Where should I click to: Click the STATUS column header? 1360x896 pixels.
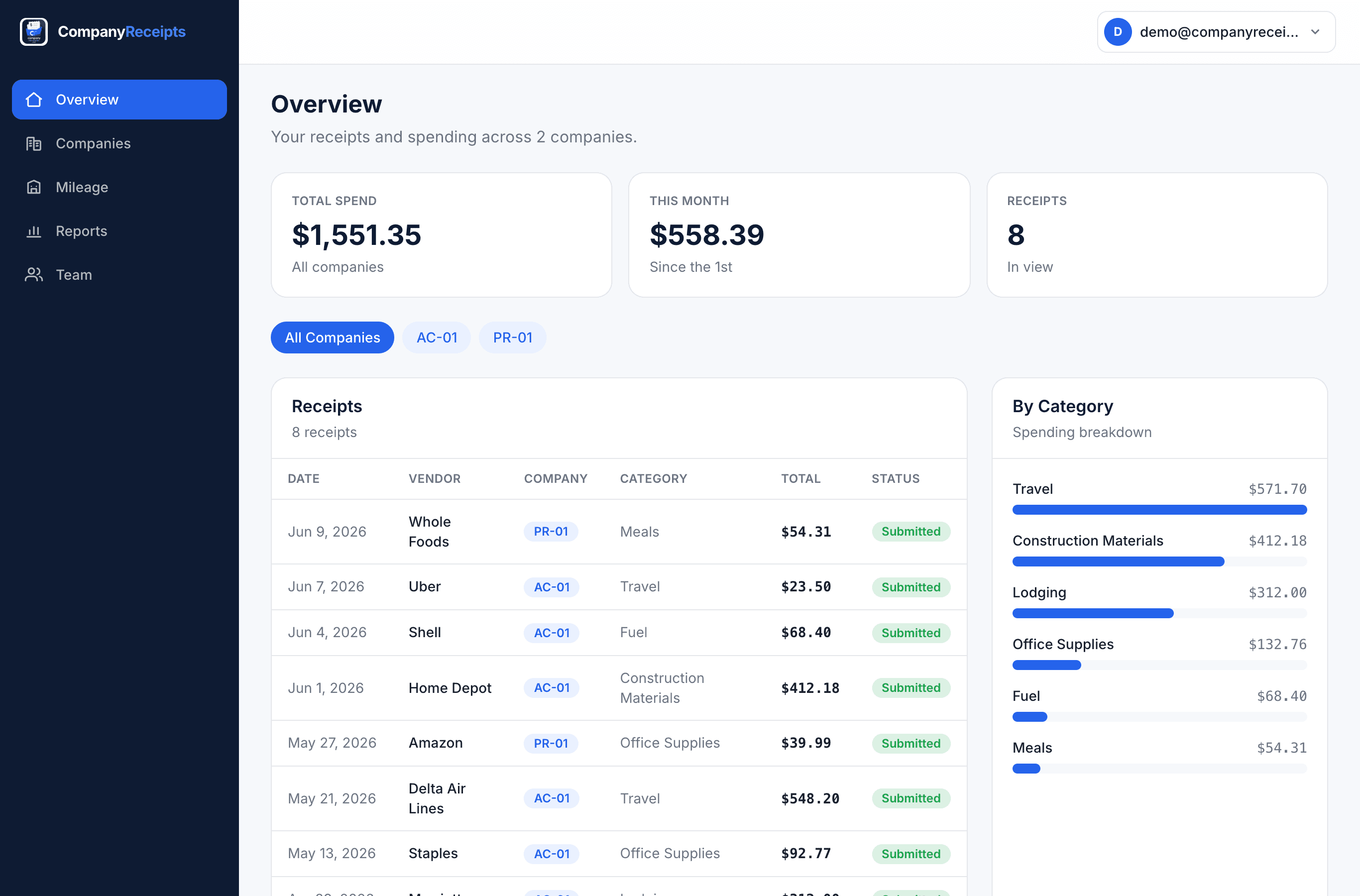[896, 479]
